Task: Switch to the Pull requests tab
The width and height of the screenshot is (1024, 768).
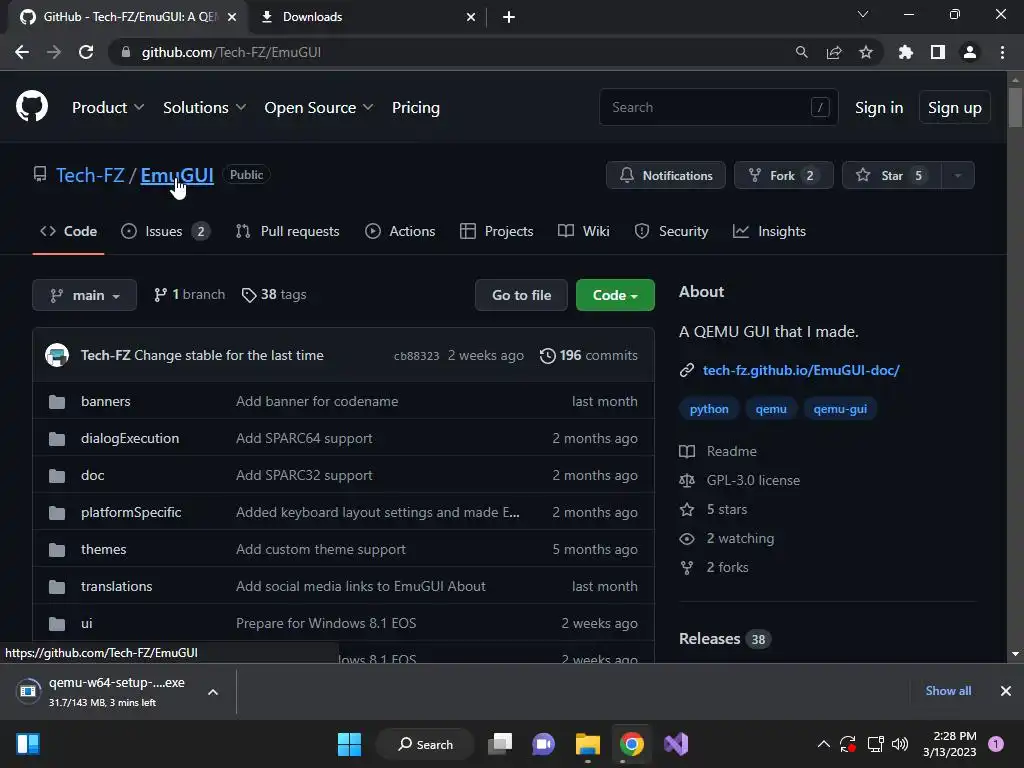Action: (288, 231)
